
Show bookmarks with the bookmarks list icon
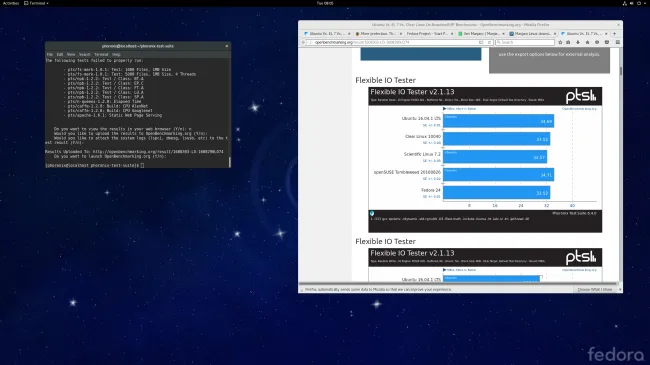pos(568,42)
